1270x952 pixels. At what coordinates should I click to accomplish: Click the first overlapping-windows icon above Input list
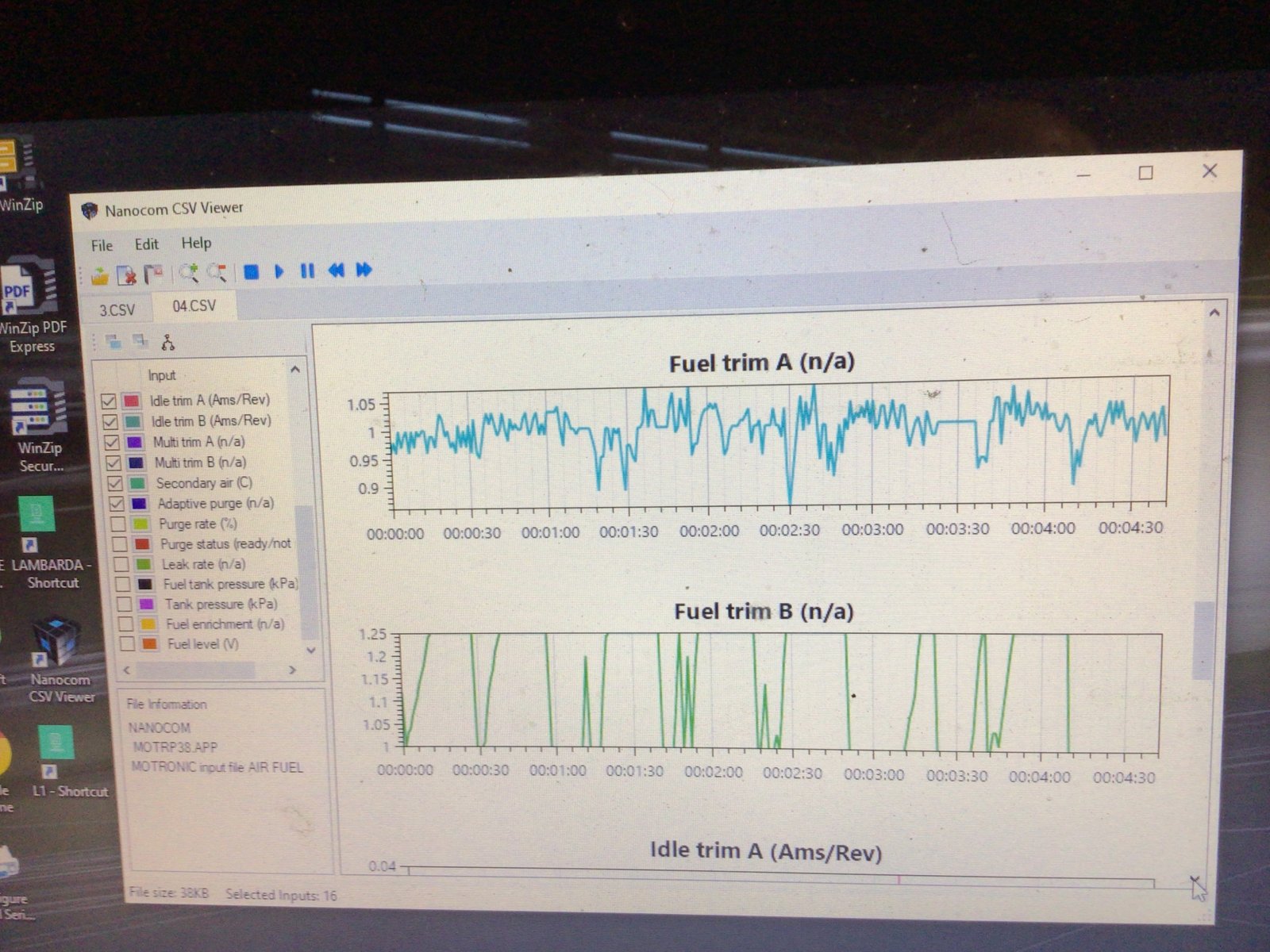(114, 343)
